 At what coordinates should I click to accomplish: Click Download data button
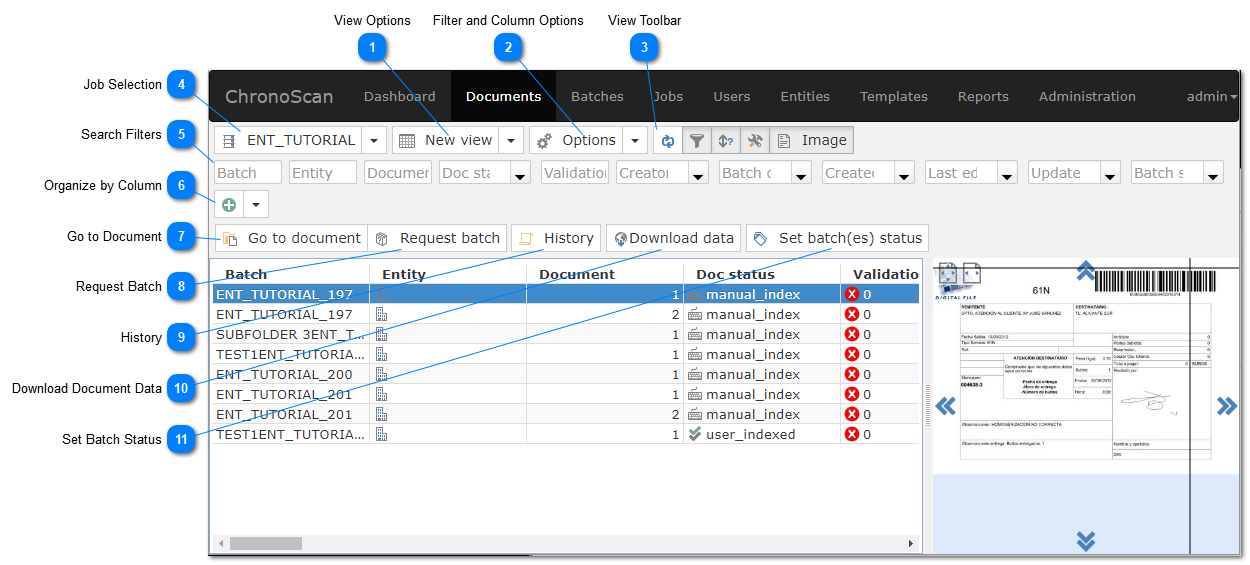point(673,238)
